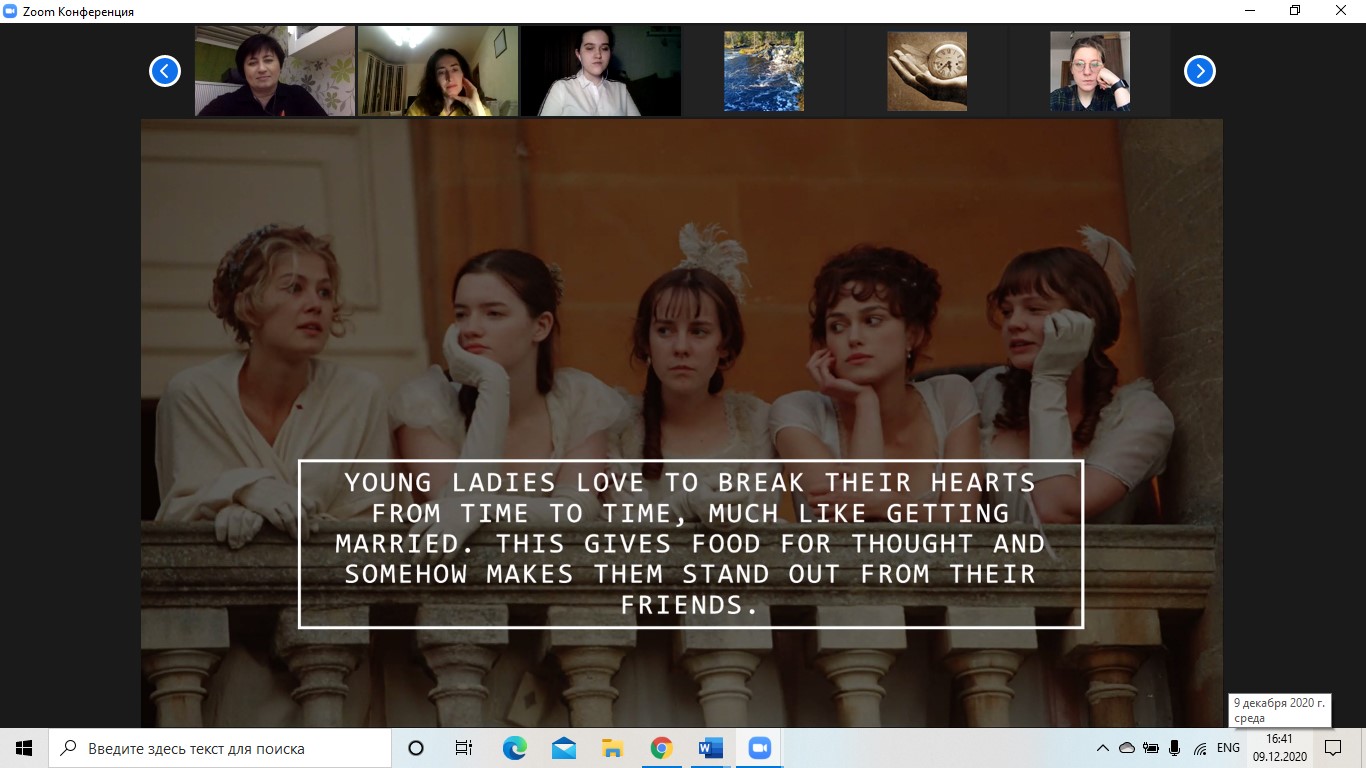The height and width of the screenshot is (768, 1366).
Task: Select the participant video under ceiling lamp
Action: click(438, 71)
